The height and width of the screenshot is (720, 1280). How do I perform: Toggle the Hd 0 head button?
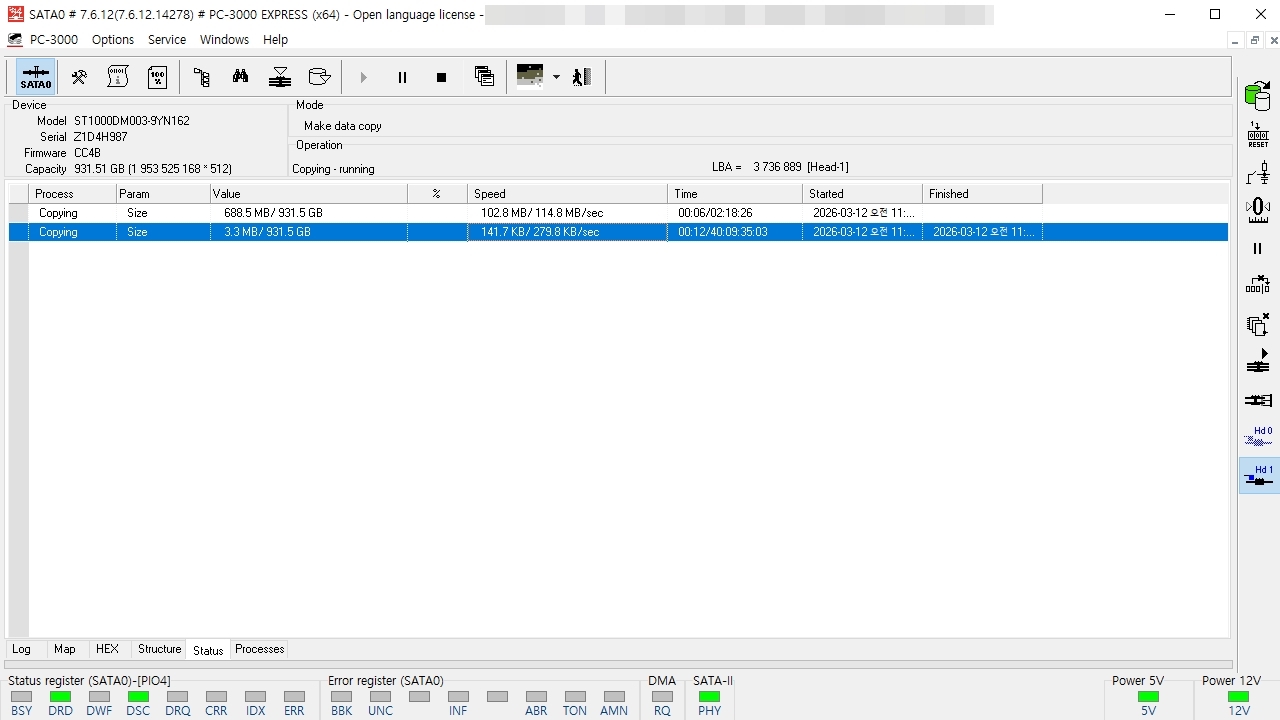(1258, 438)
